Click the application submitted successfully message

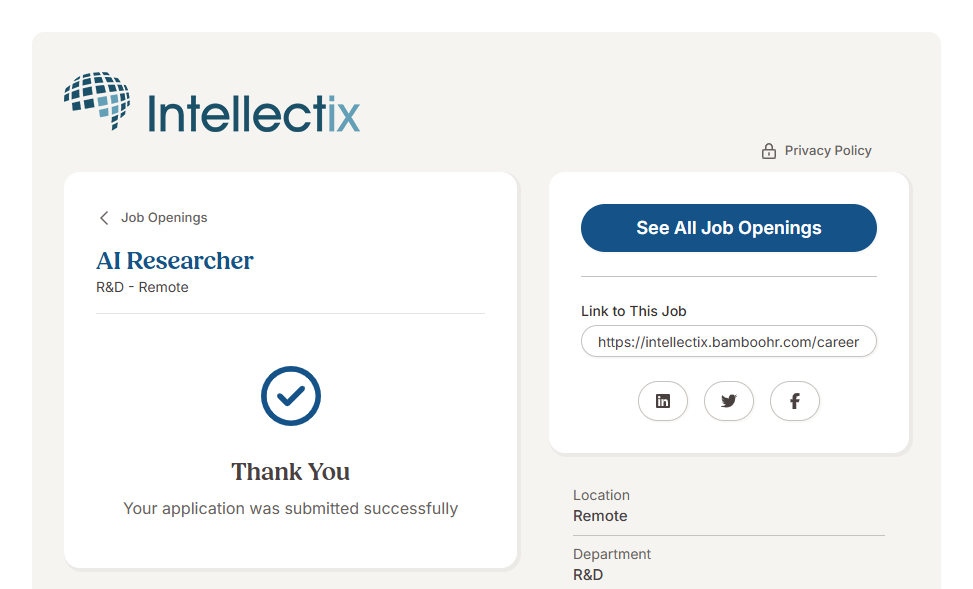click(291, 508)
